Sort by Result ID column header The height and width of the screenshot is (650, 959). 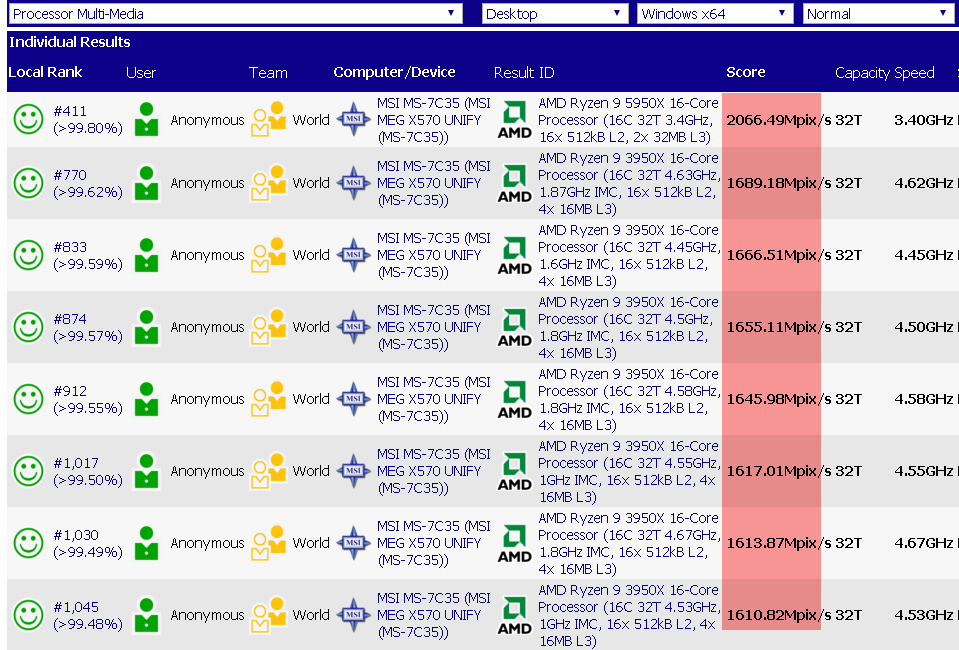[524, 73]
